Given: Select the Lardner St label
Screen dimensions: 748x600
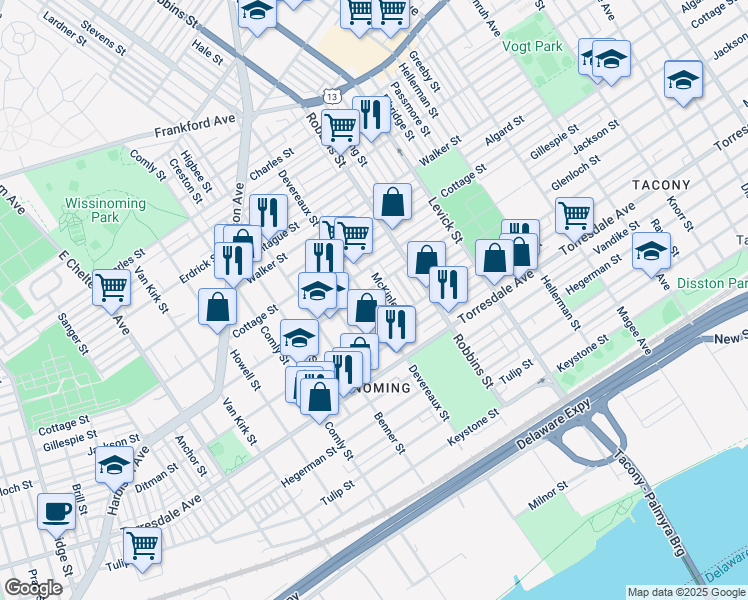Looking at the screenshot, I should (64, 29).
